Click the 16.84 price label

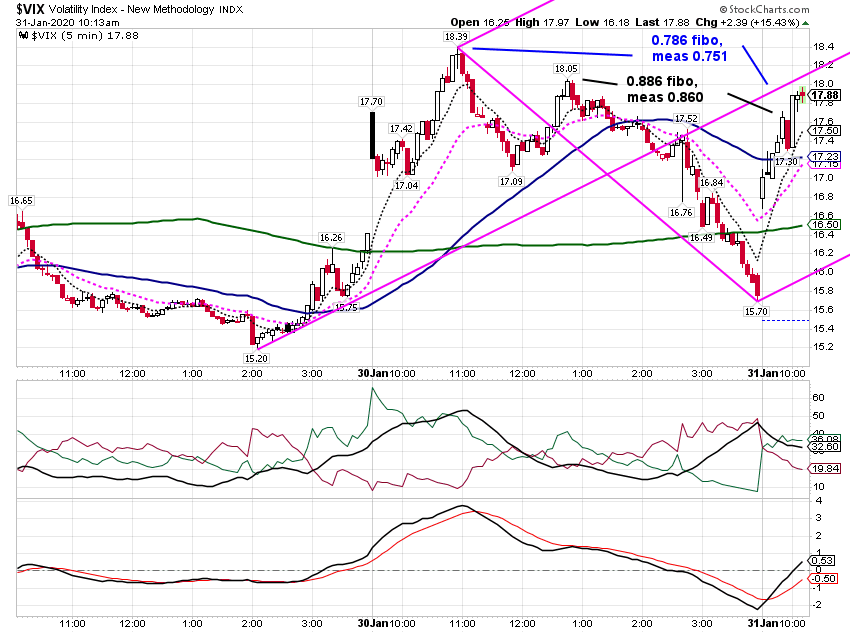(712, 183)
